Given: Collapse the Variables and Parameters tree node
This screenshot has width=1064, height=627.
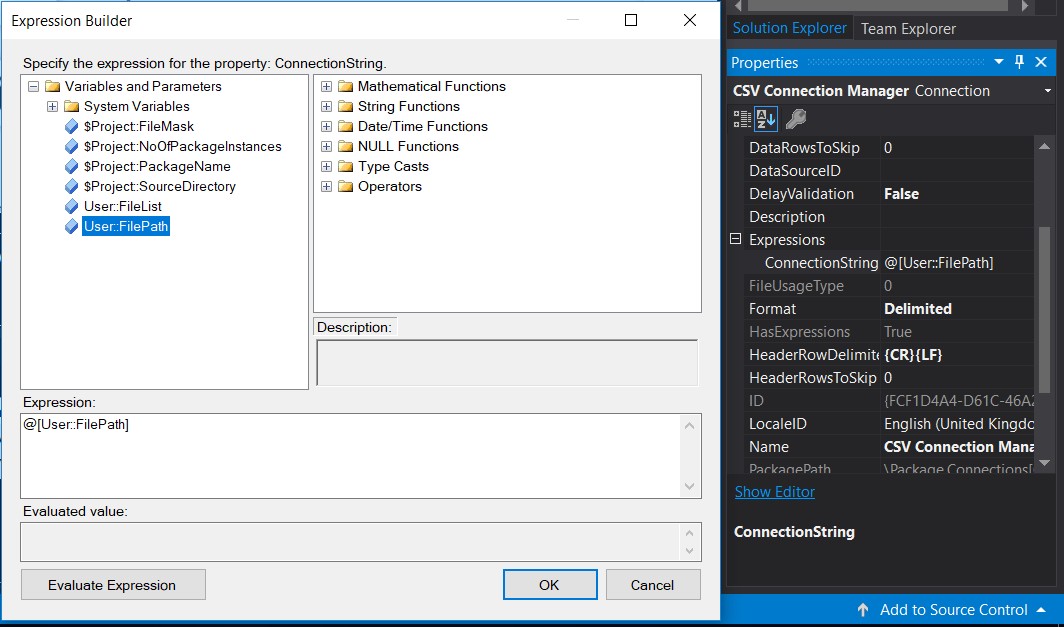Looking at the screenshot, I should pyautogui.click(x=34, y=87).
